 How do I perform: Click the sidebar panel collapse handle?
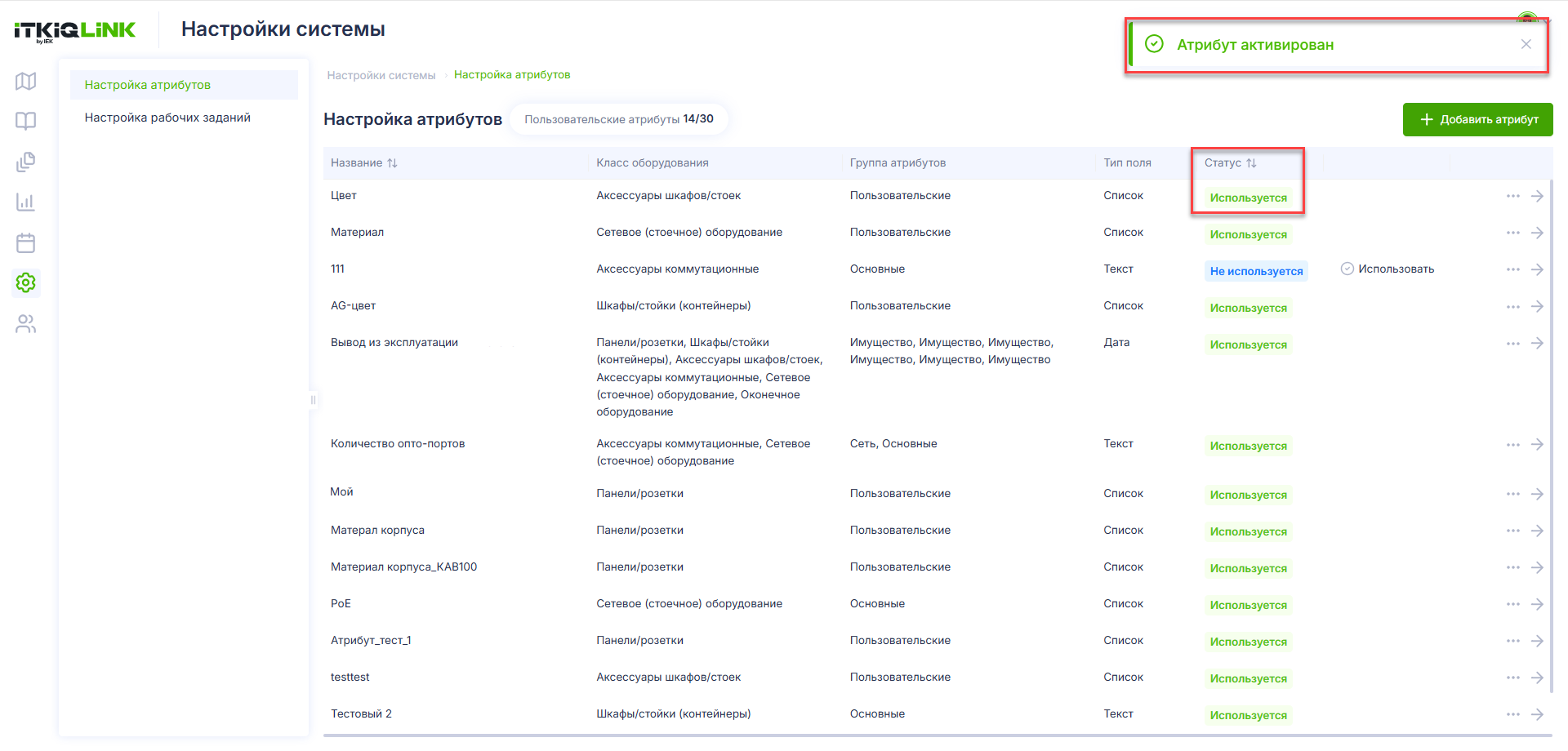click(313, 400)
